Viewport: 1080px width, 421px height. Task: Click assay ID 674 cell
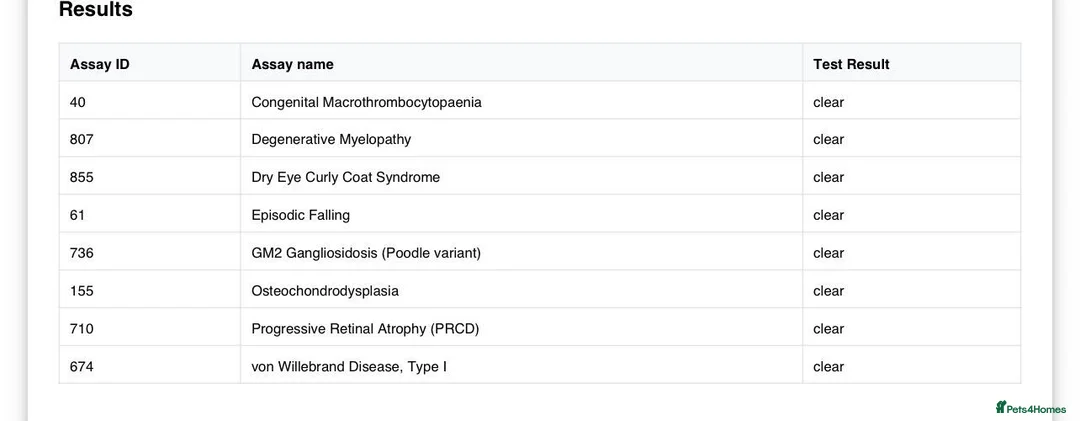point(81,367)
